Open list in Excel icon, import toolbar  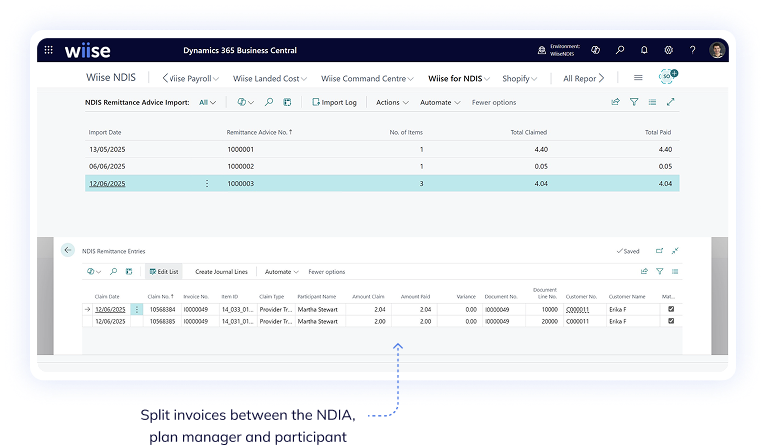(x=287, y=102)
